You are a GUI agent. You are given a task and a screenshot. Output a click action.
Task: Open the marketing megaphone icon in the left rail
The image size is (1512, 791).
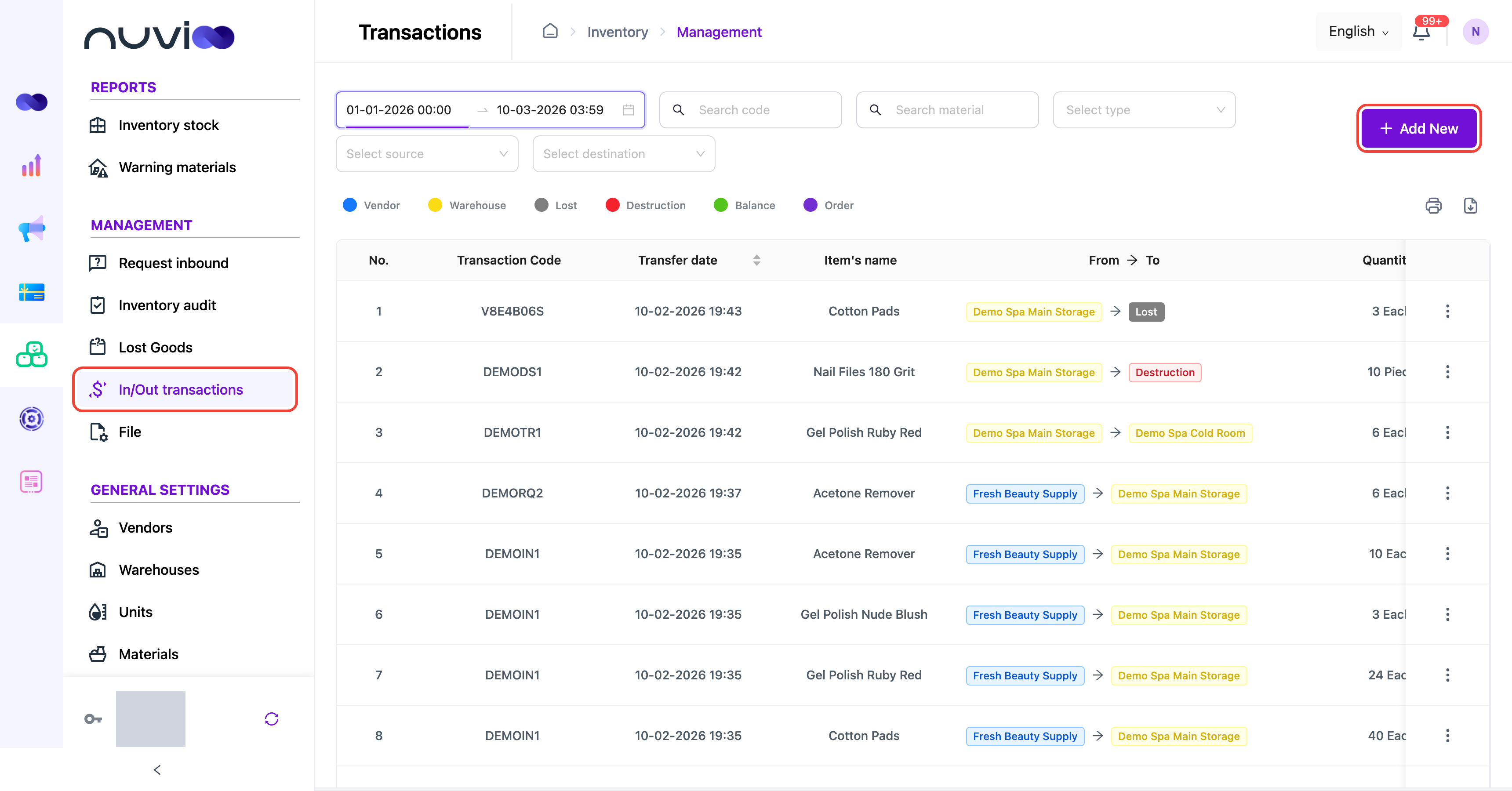coord(32,229)
